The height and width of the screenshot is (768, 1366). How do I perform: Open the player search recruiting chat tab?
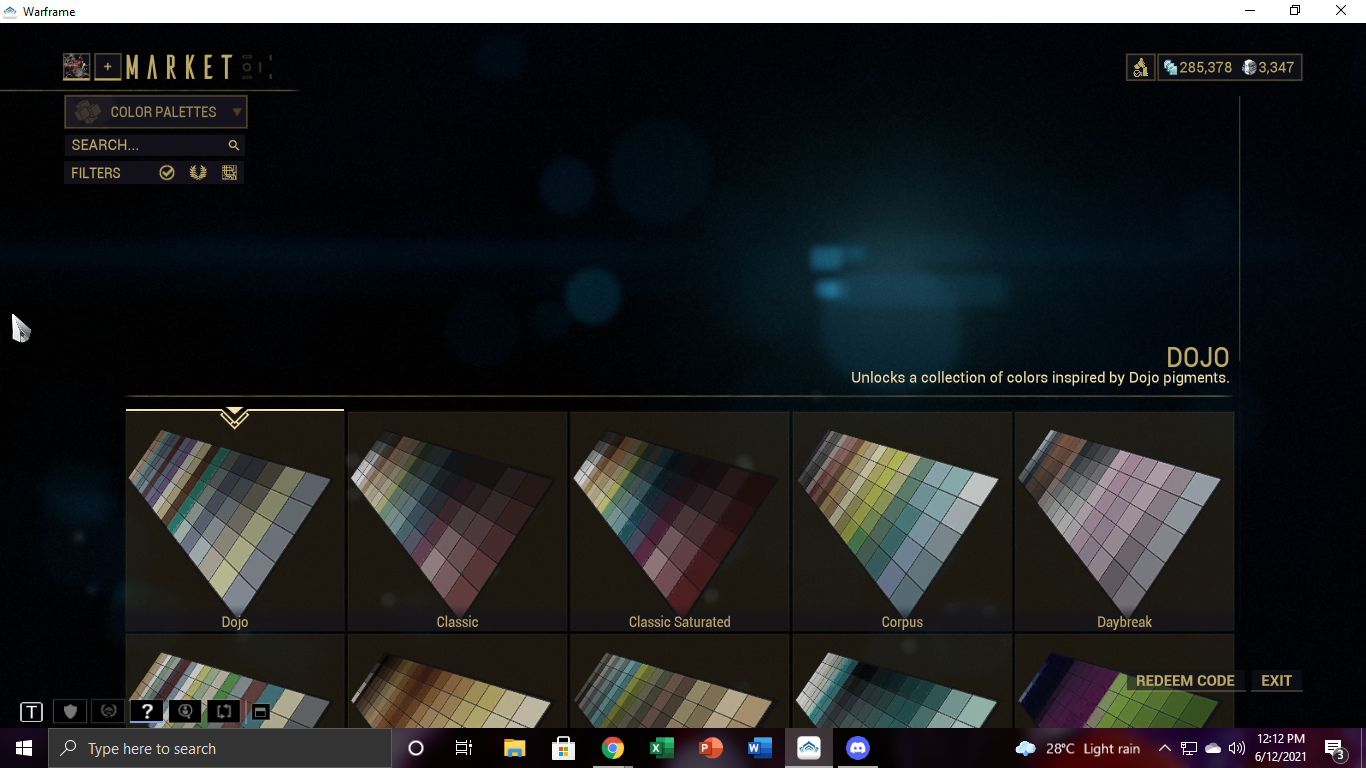[184, 712]
